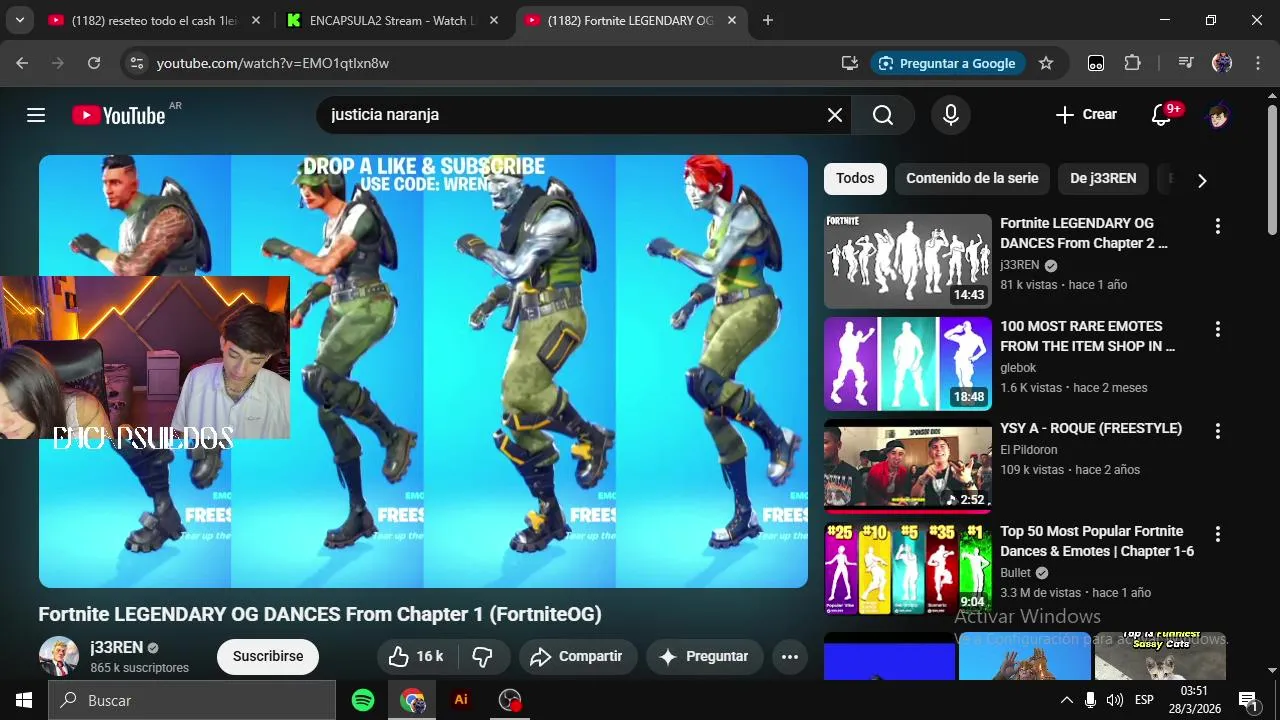The height and width of the screenshot is (720, 1280).
Task: Open the Windows notification center icon
Action: [1247, 700]
